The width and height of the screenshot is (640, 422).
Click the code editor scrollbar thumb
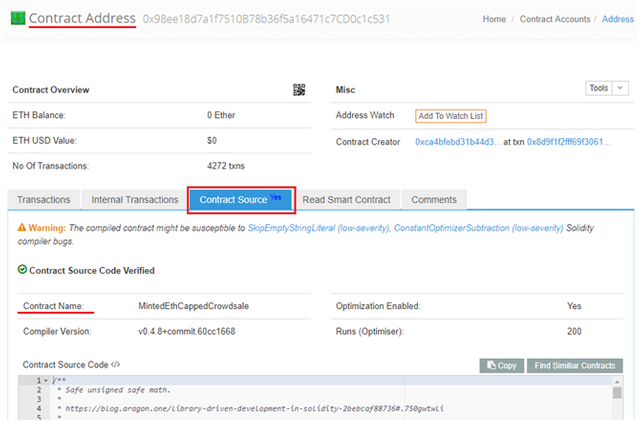point(617,393)
